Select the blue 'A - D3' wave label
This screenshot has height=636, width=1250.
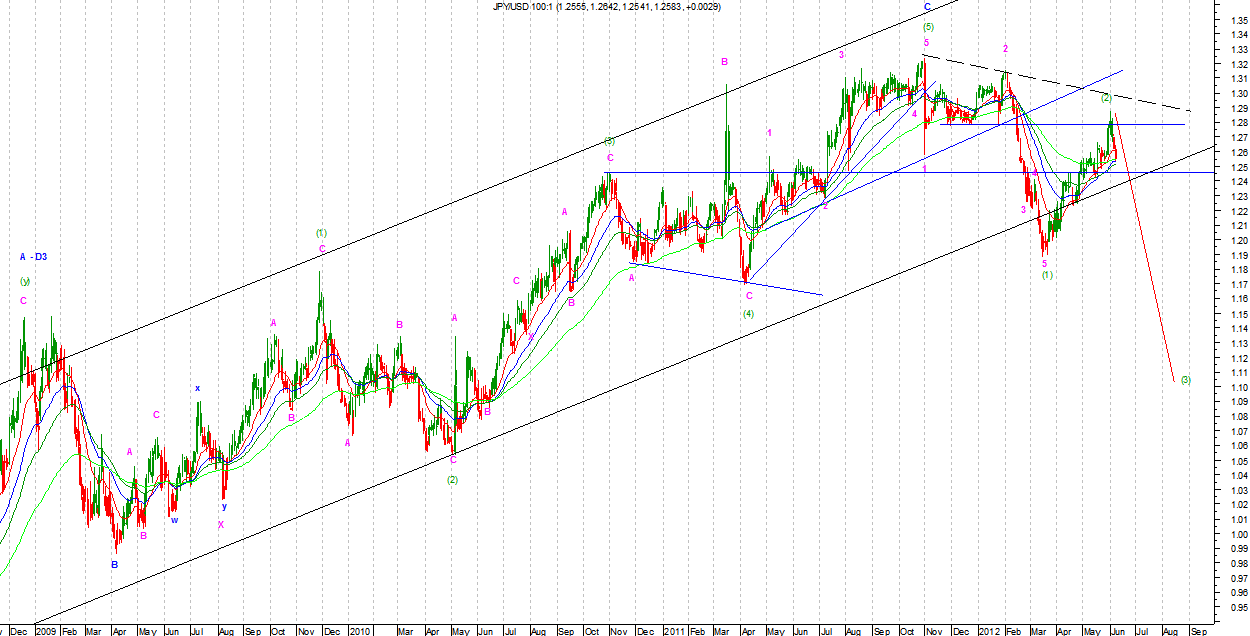click(x=33, y=257)
